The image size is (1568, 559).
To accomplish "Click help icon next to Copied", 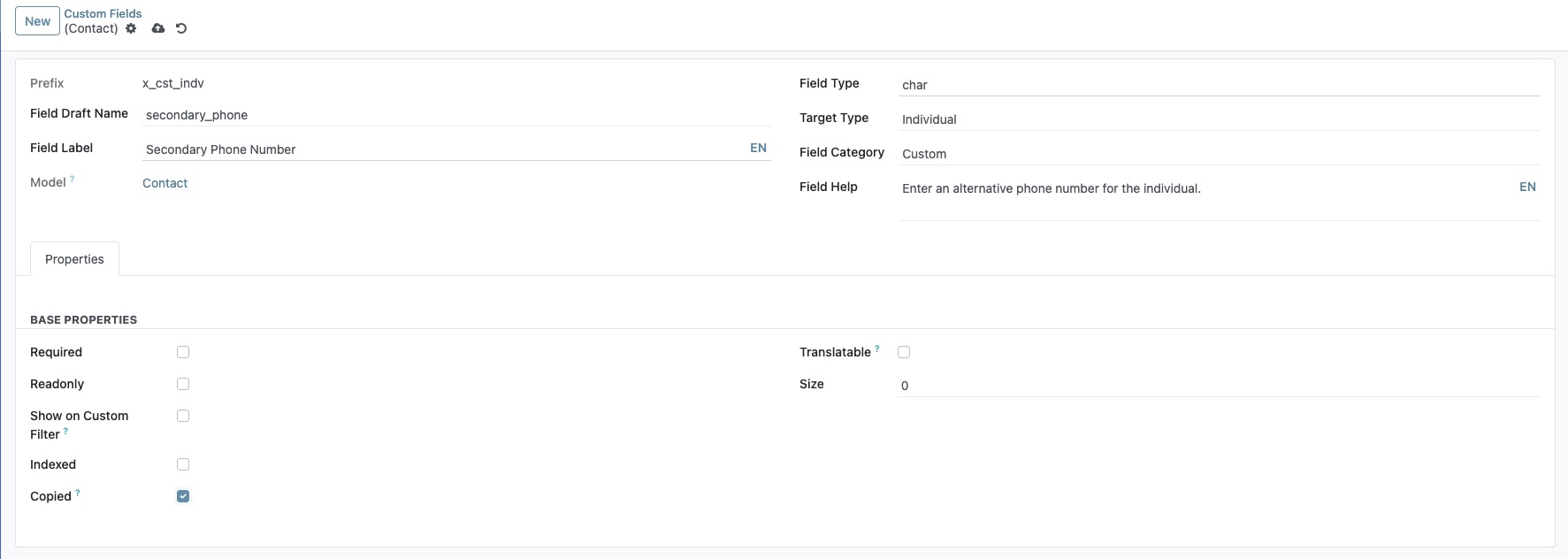I will 78,493.
